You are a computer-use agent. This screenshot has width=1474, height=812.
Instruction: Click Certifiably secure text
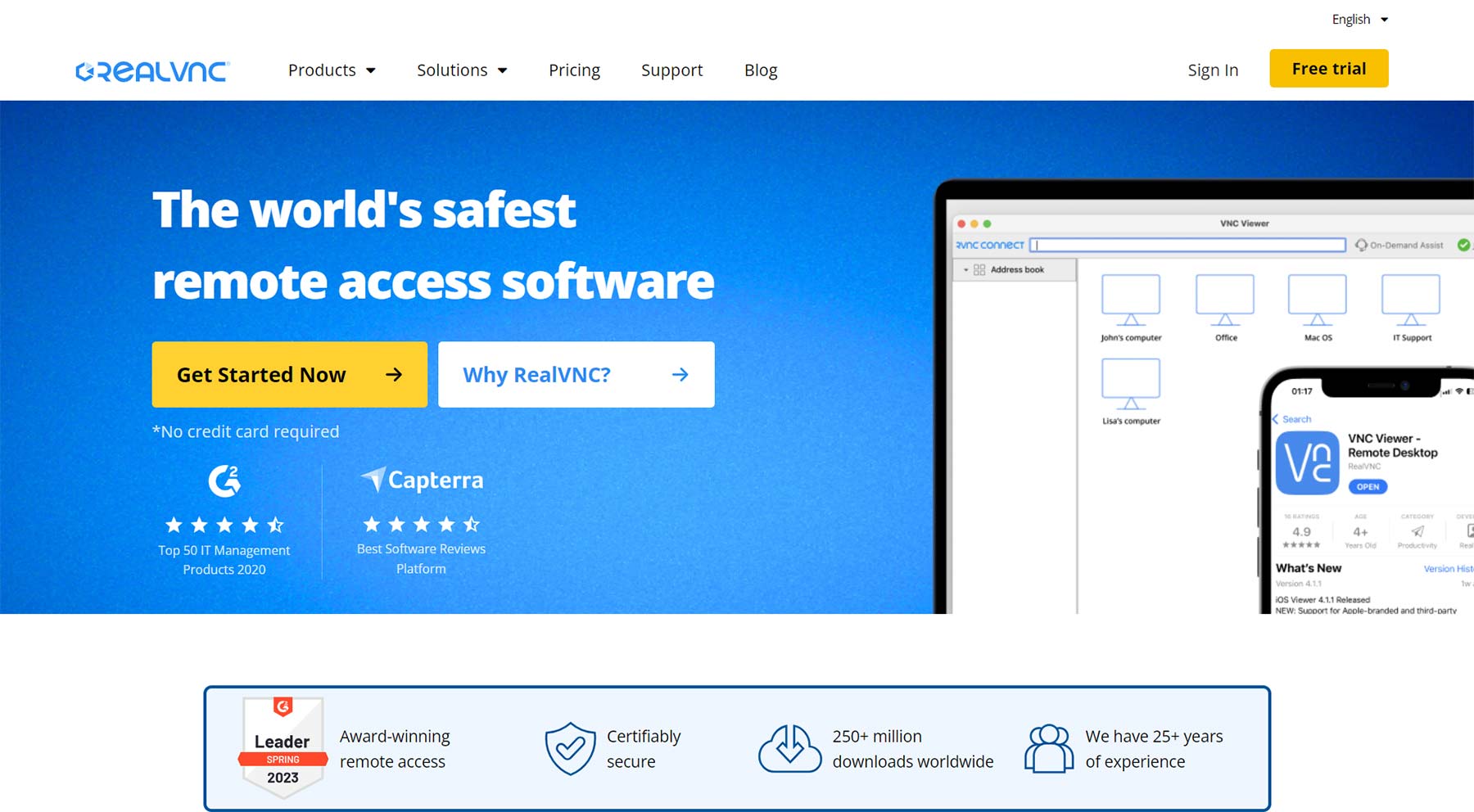(644, 748)
